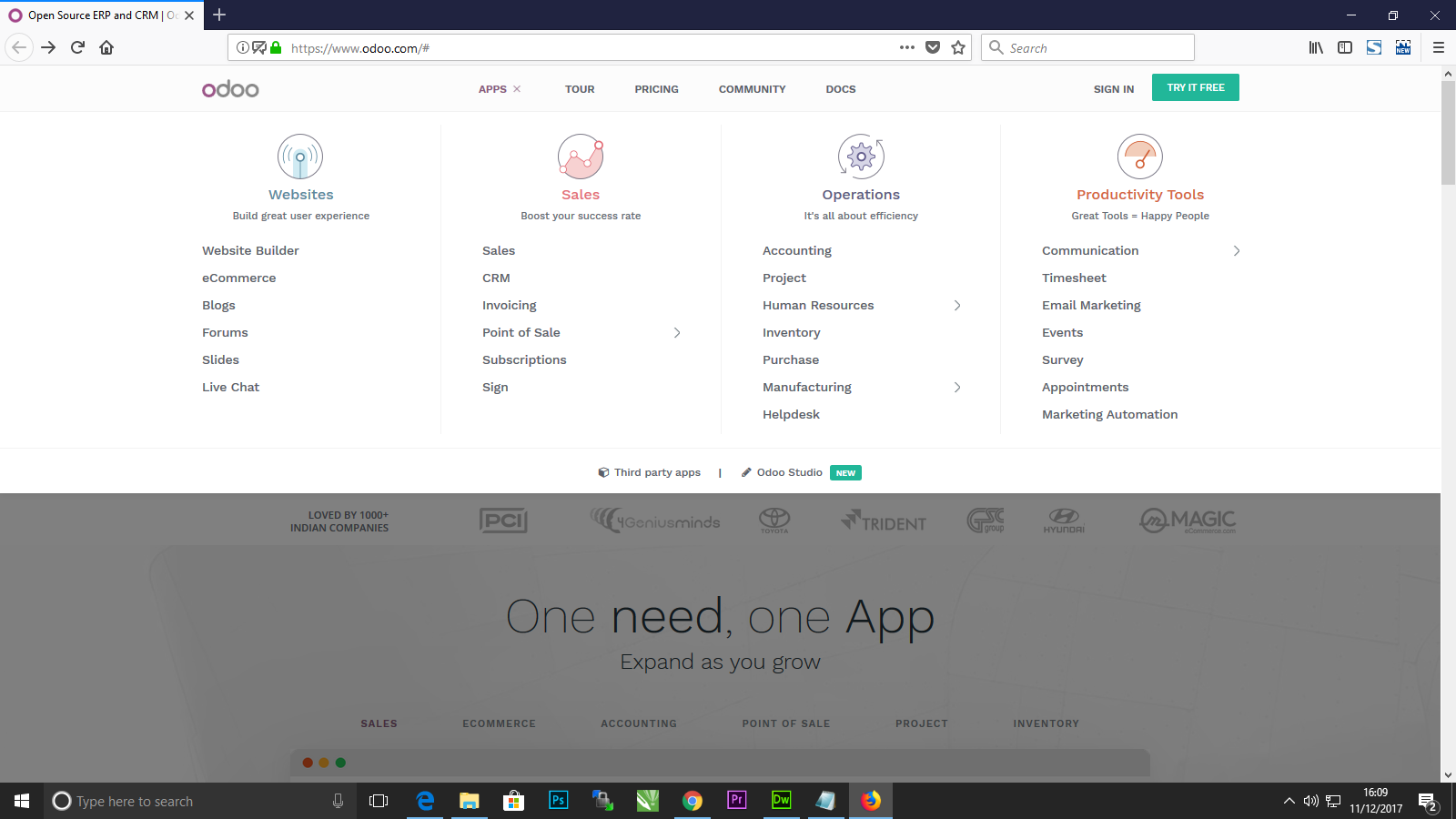Screen dimensions: 1456x819
Task: Open the Marketing Automation link
Action: coord(1110,415)
